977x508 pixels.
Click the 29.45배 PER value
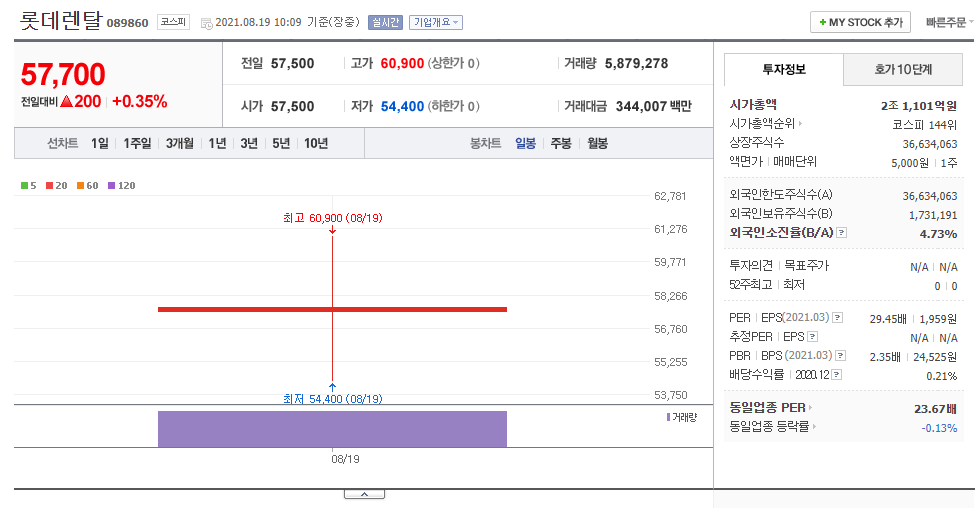coord(888,319)
